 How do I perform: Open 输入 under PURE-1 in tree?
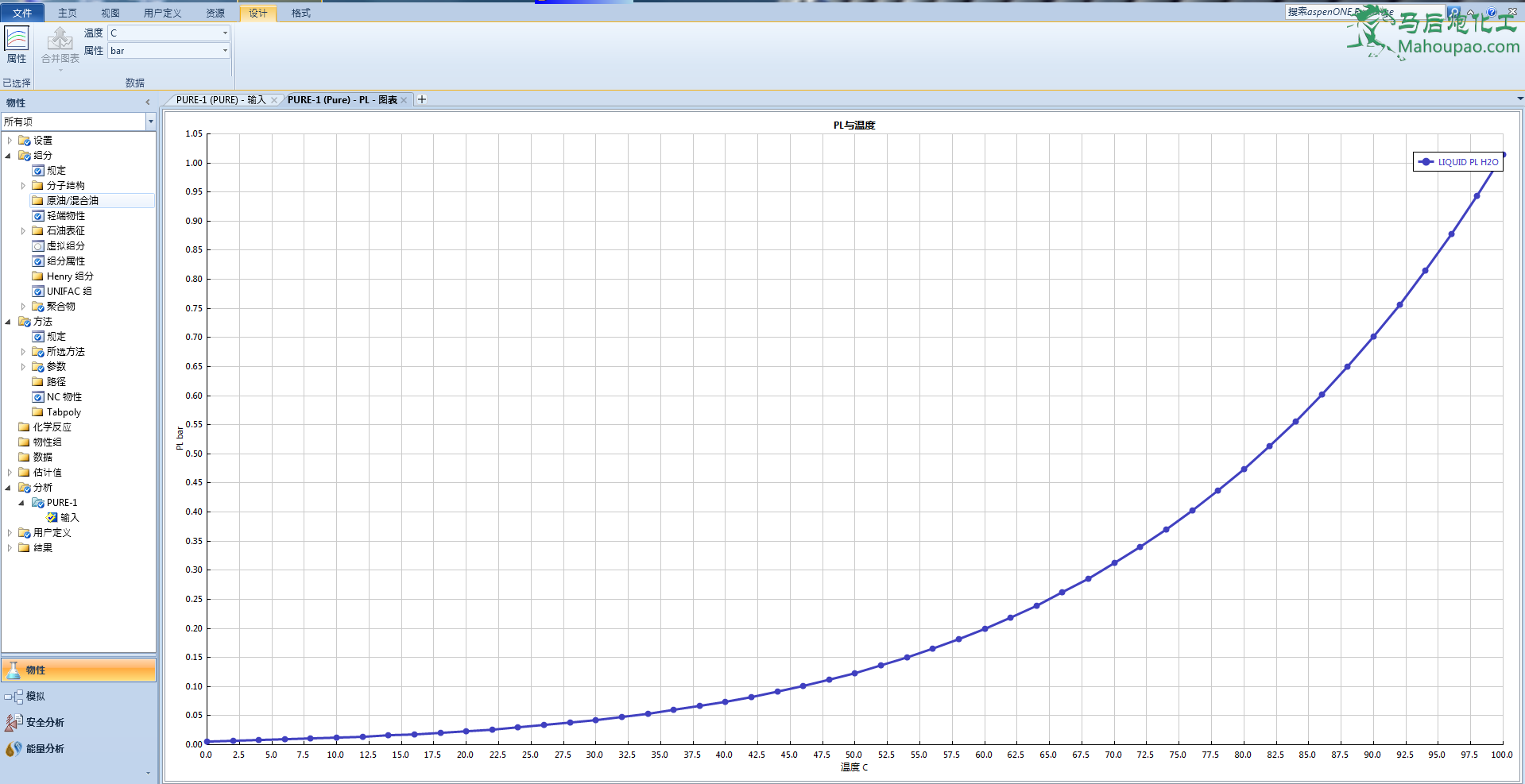point(69,518)
